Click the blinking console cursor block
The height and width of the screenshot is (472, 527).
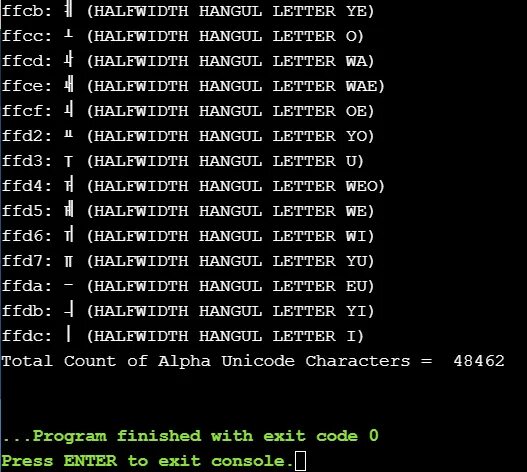[x=300, y=461]
